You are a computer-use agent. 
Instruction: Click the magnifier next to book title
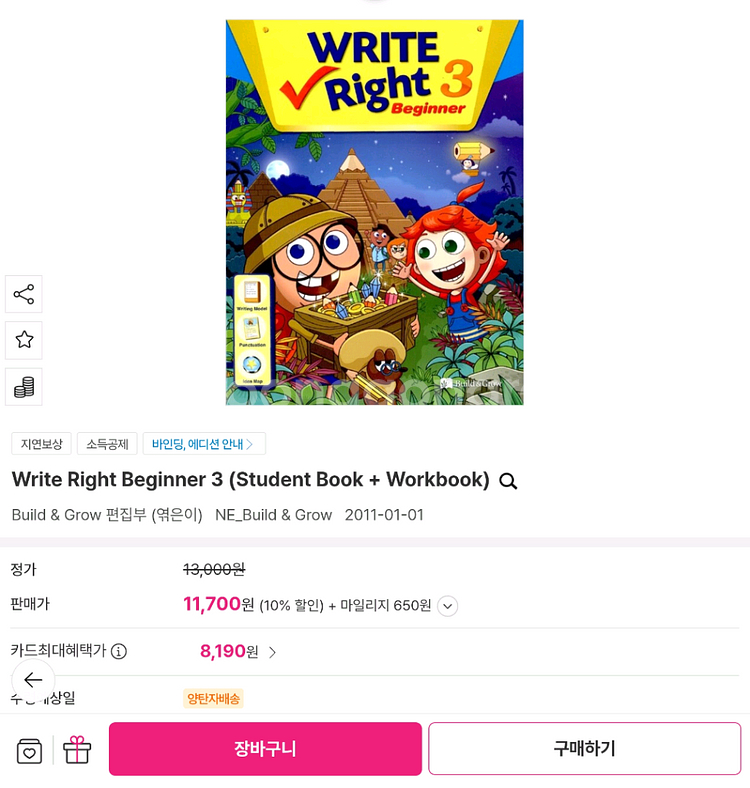[x=508, y=481]
